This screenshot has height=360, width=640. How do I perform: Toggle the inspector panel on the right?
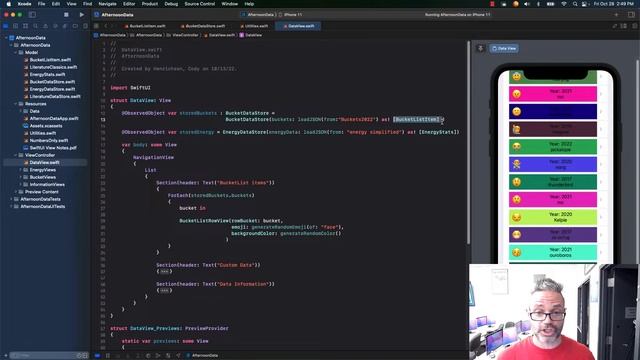click(631, 15)
